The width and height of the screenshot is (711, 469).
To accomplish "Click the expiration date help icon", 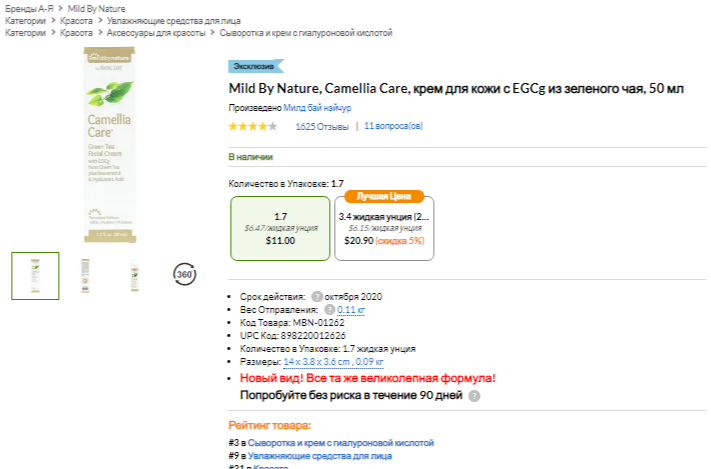I will point(316,297).
